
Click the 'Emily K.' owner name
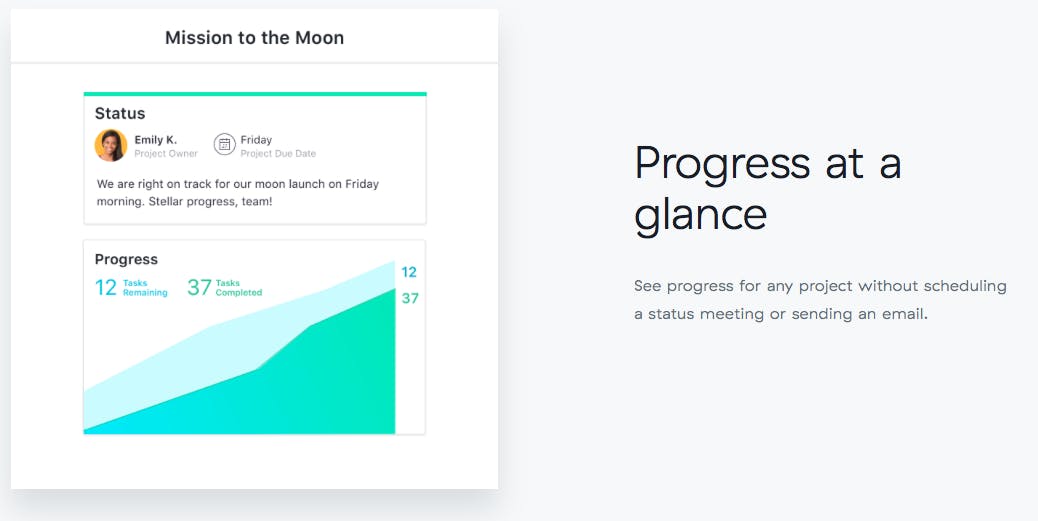click(155, 140)
